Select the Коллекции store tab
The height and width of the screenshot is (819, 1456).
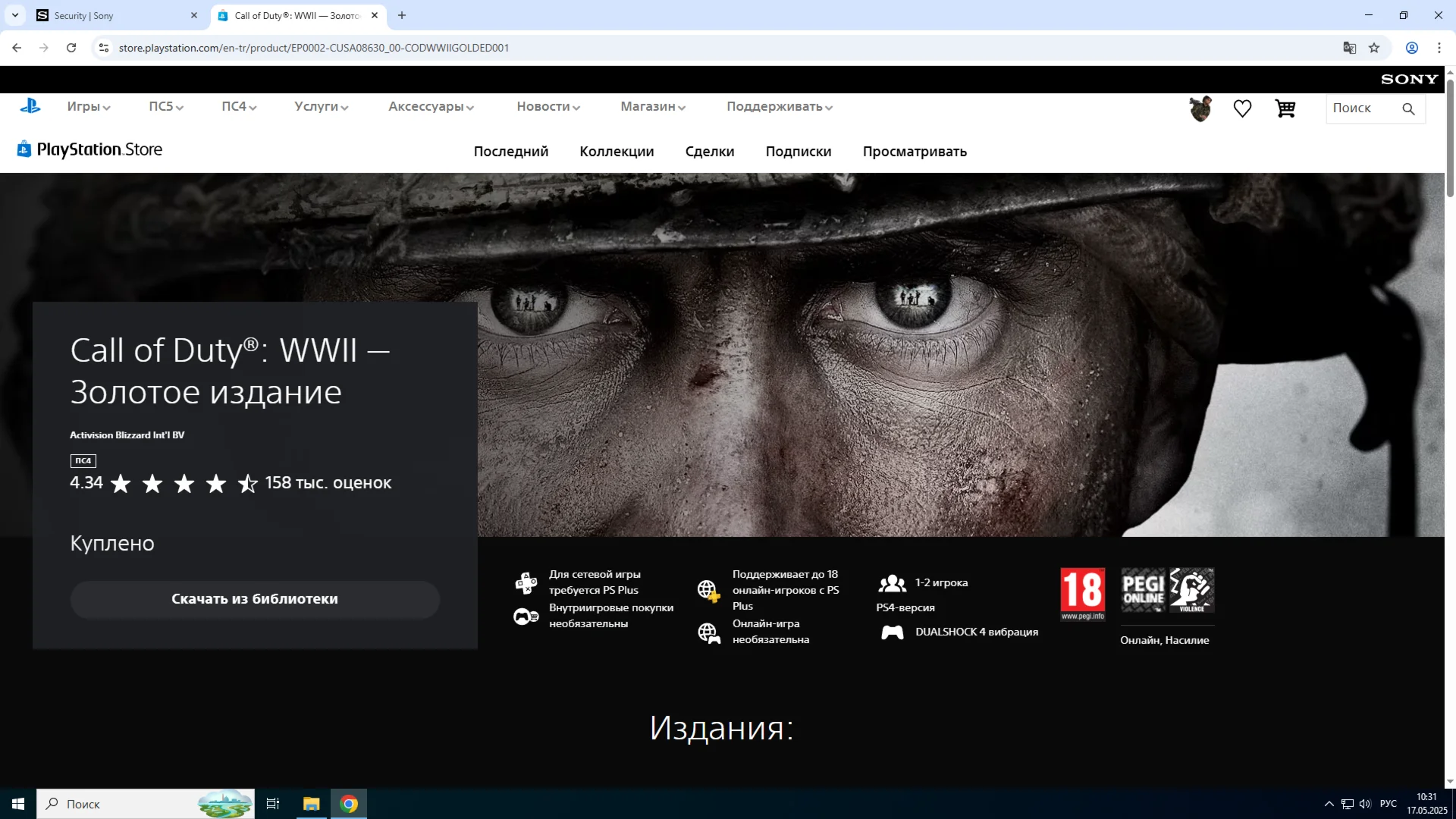point(617,152)
